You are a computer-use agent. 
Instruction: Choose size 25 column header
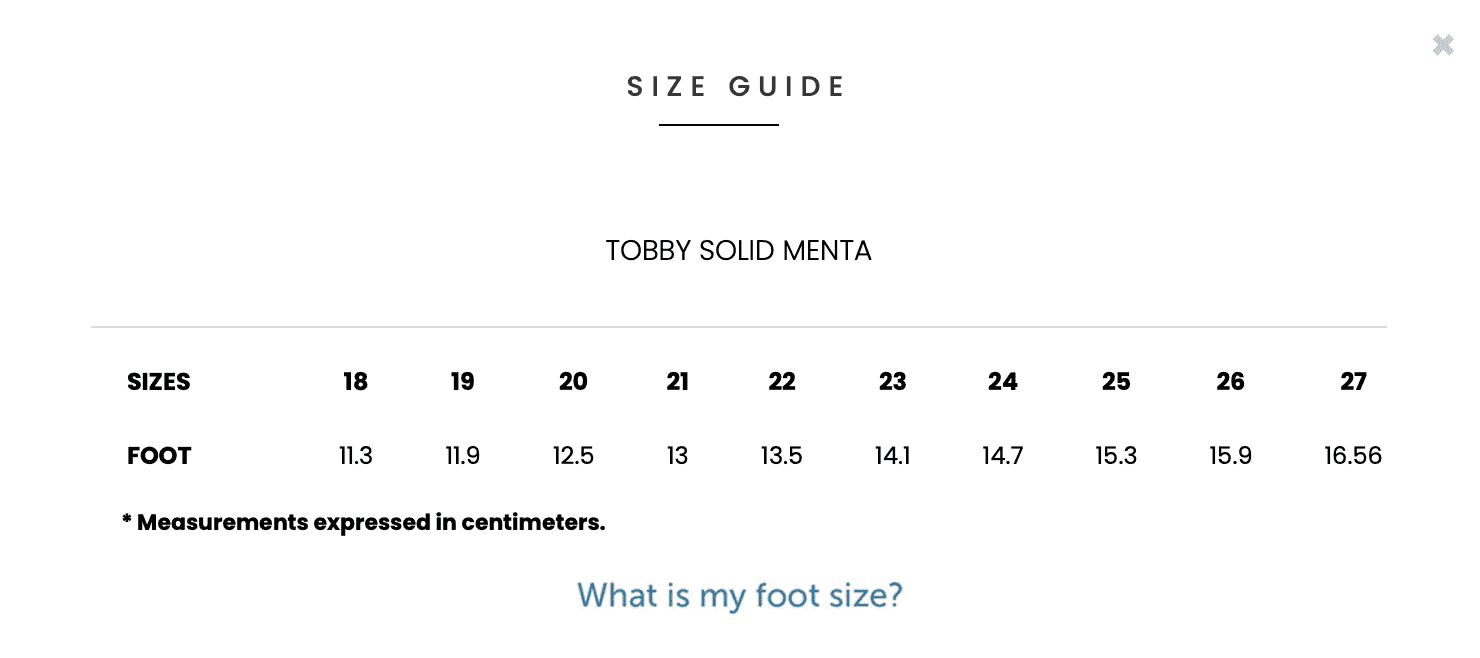point(1116,382)
